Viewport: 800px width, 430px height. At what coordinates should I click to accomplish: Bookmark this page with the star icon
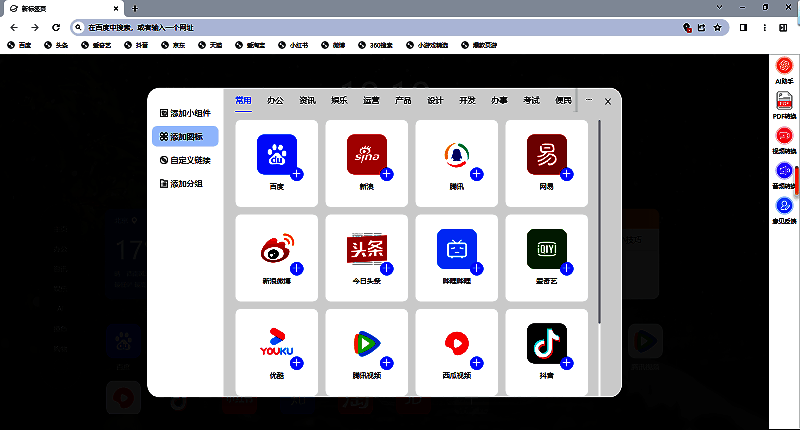pos(717,28)
